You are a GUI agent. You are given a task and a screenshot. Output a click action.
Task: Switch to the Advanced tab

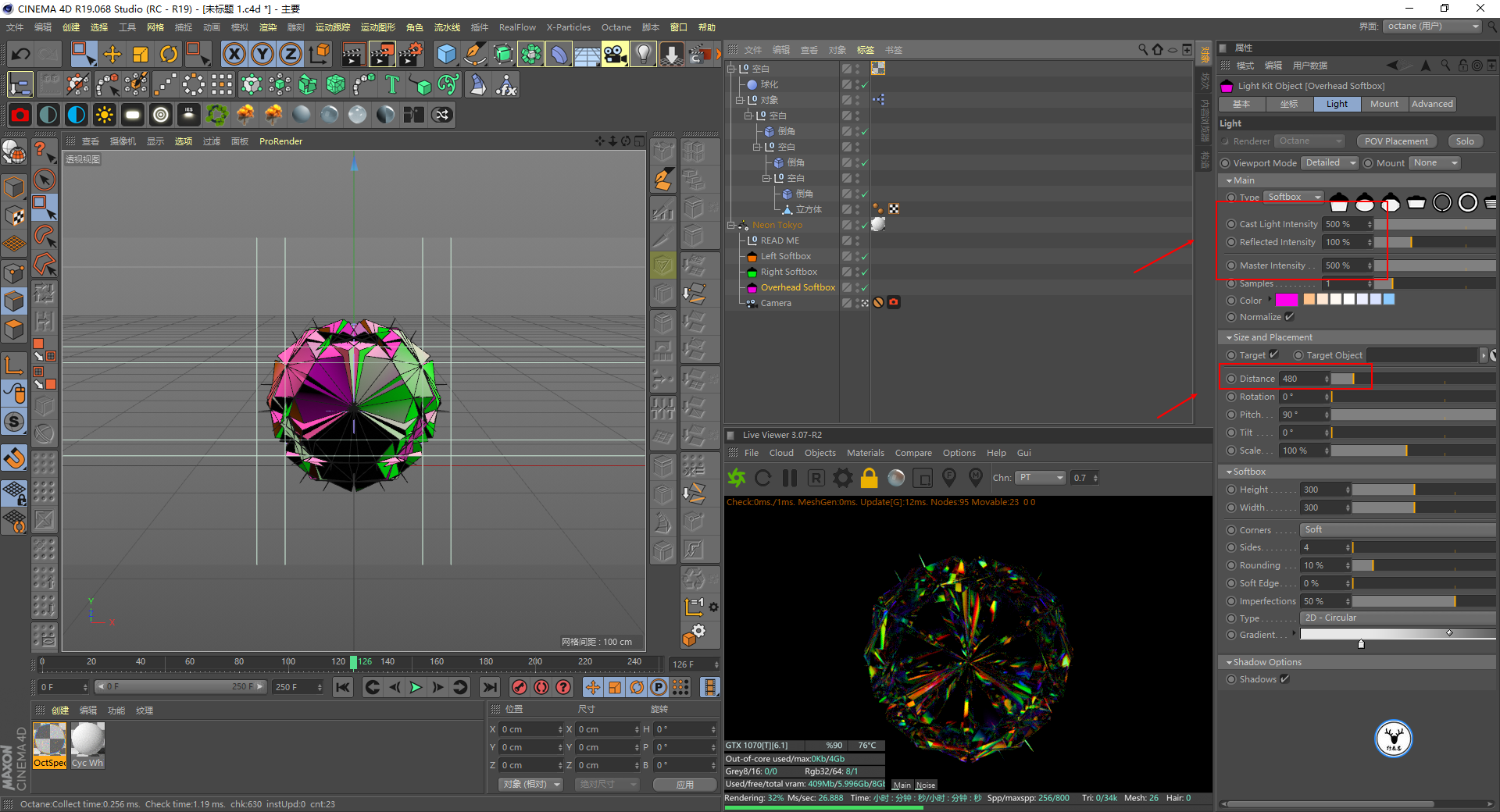(x=1432, y=104)
